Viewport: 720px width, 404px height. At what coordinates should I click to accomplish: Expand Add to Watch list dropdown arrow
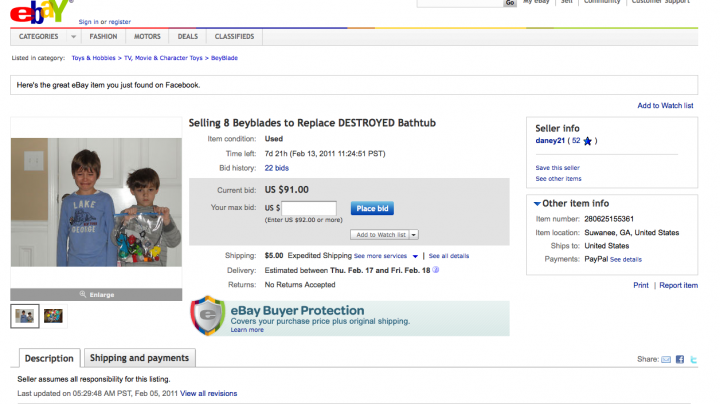pos(414,234)
